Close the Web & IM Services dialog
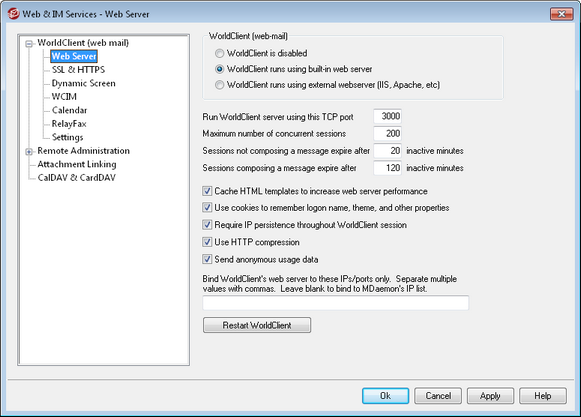Screen dimensions: 581x417 point(561,14)
